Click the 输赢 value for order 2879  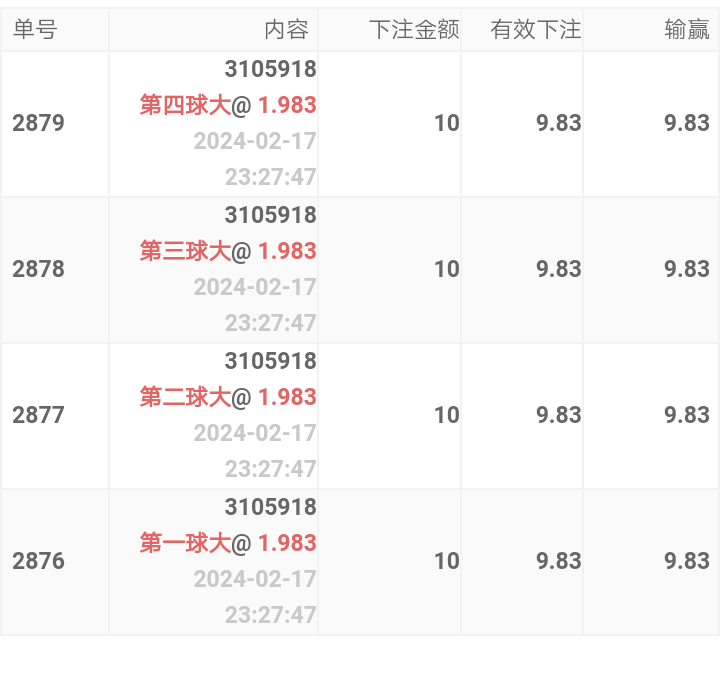(687, 123)
